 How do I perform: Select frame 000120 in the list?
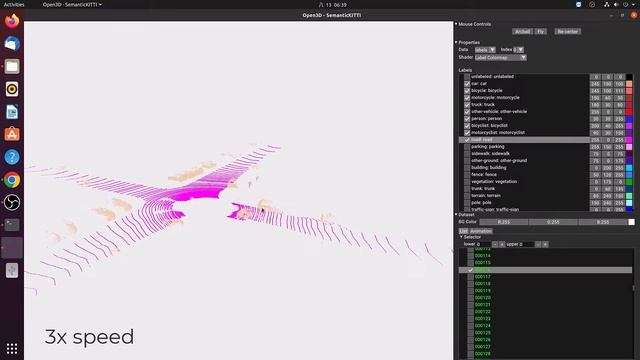546,298
